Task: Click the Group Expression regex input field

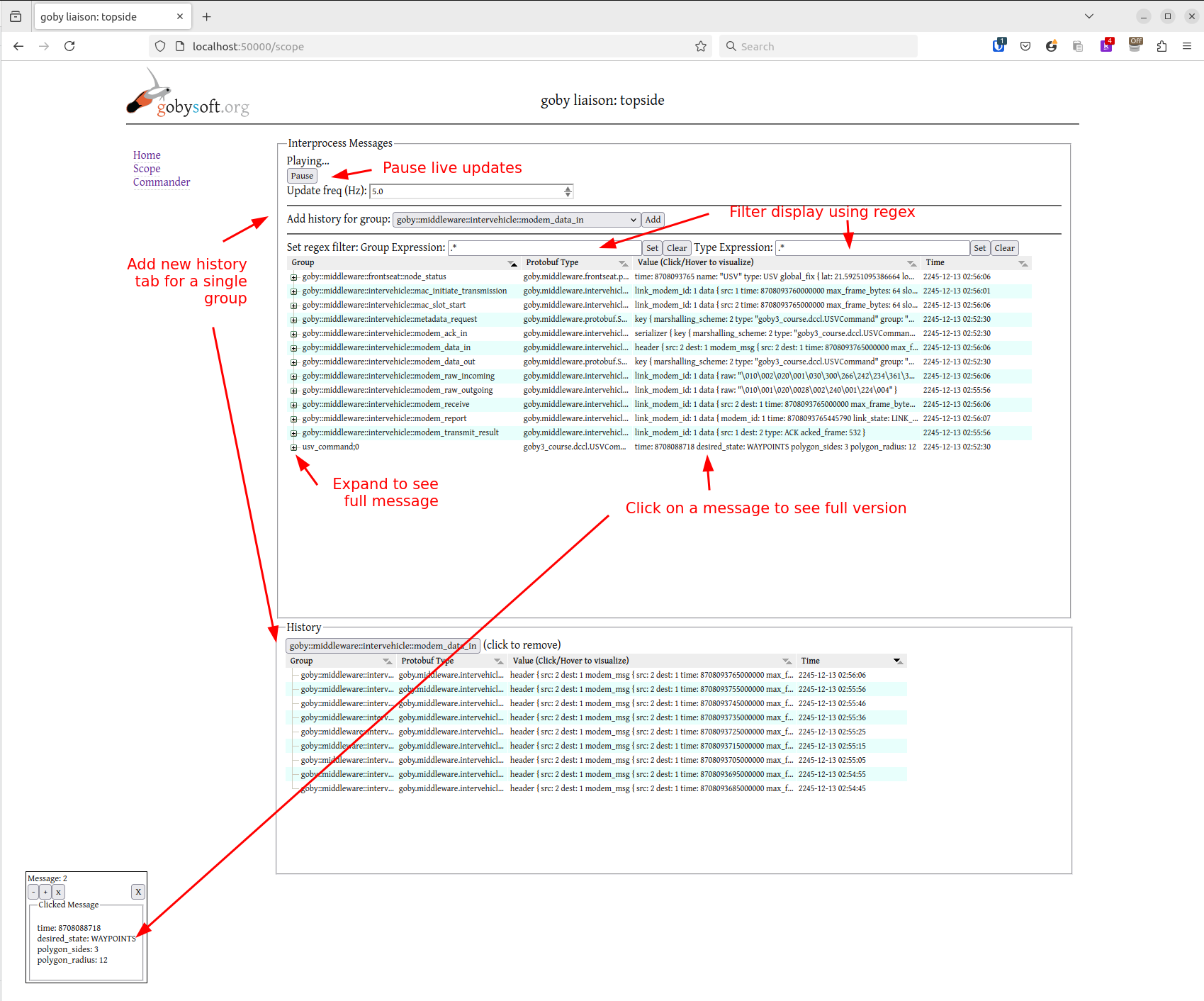Action: (544, 248)
